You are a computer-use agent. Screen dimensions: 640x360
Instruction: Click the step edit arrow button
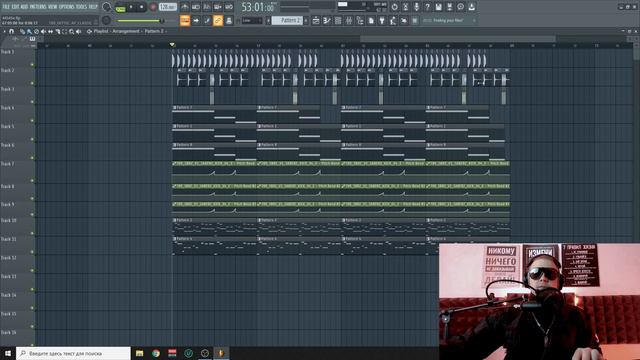coord(196,20)
